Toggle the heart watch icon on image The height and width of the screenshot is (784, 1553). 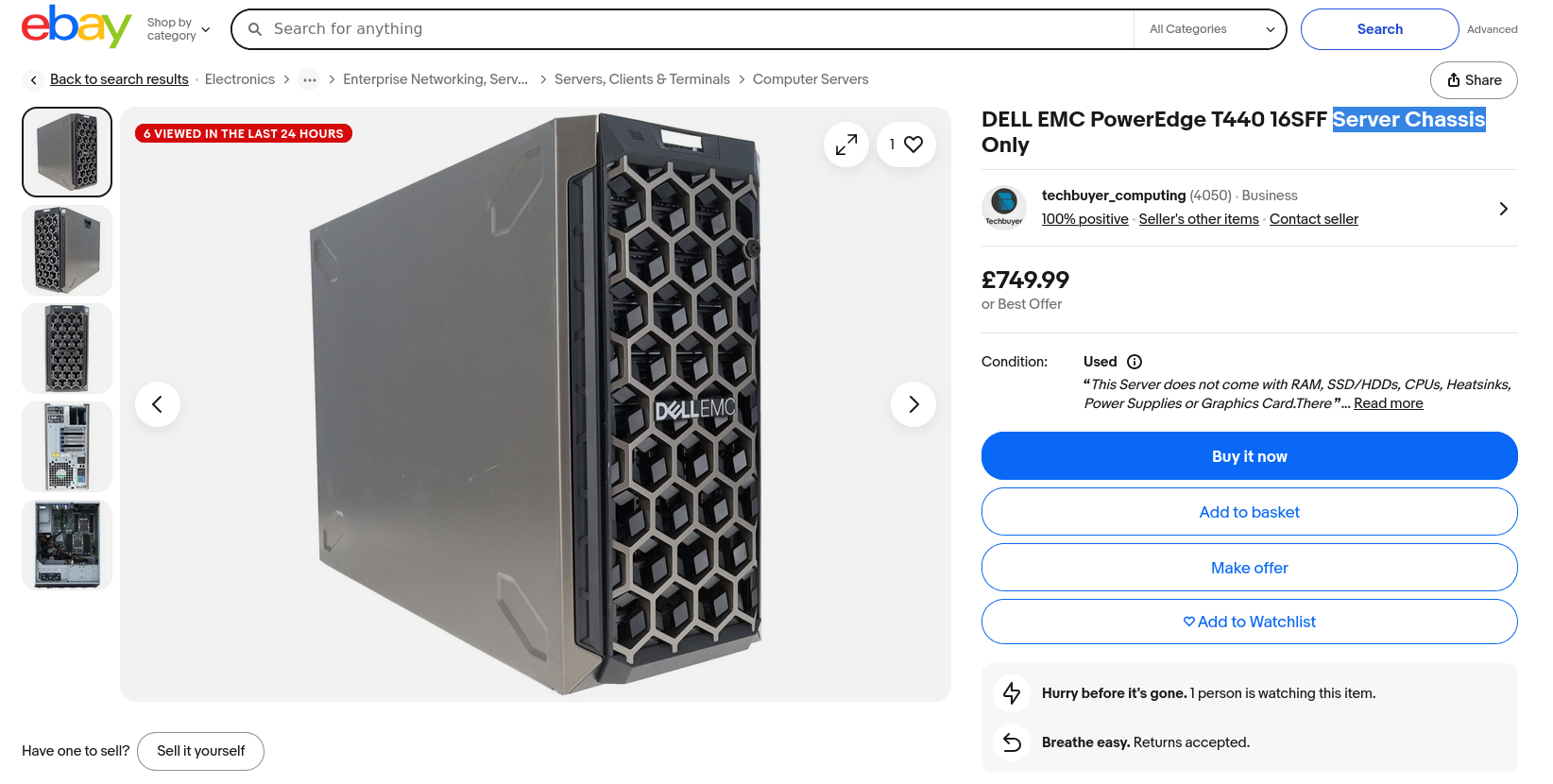[x=906, y=145]
